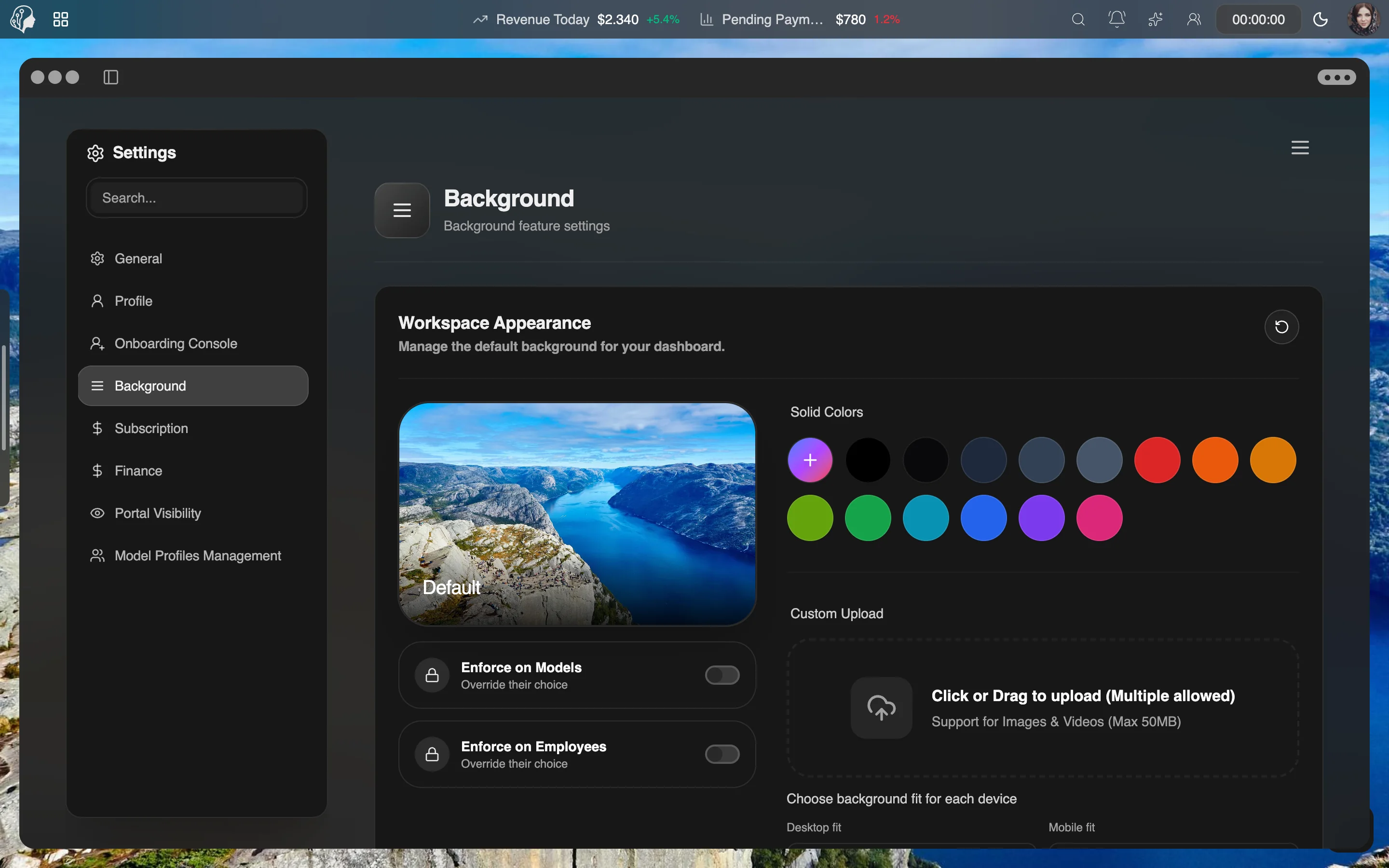1389x868 pixels.
Task: Open Portal Visibility settings
Action: point(193,513)
